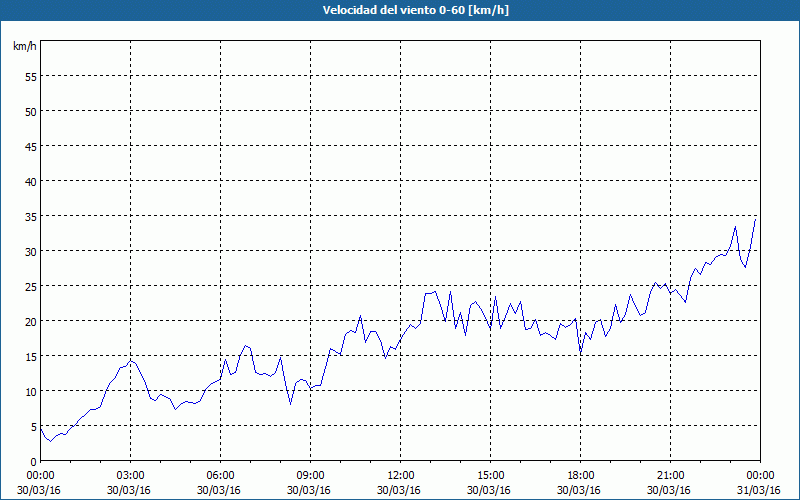
Task: Click the 18:00 time axis label
Action: [x=581, y=476]
